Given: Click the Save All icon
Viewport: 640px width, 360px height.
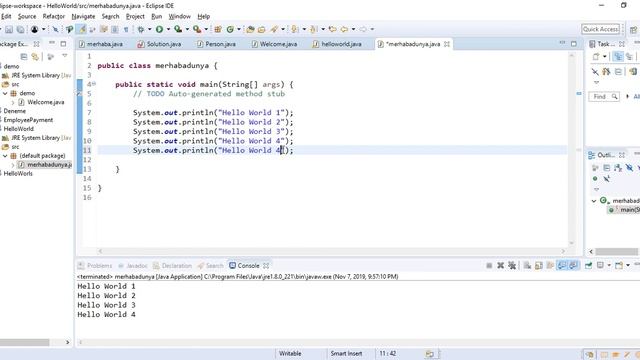Looking at the screenshot, I should tap(20, 29).
